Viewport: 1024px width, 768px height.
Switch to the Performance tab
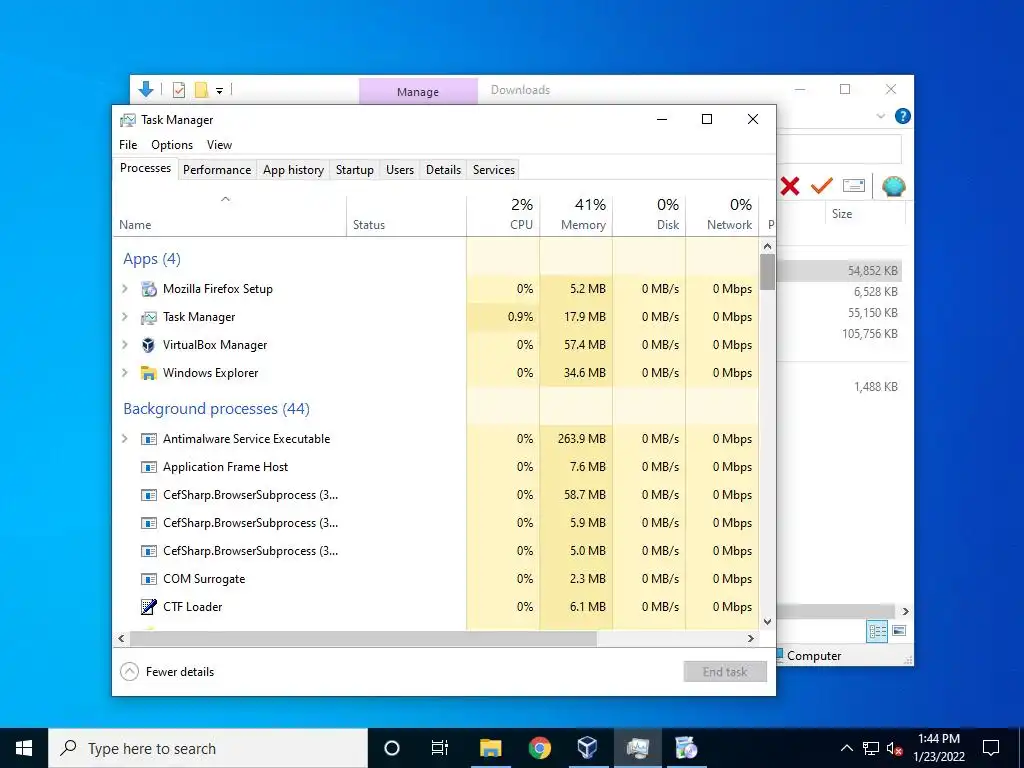pyautogui.click(x=217, y=170)
